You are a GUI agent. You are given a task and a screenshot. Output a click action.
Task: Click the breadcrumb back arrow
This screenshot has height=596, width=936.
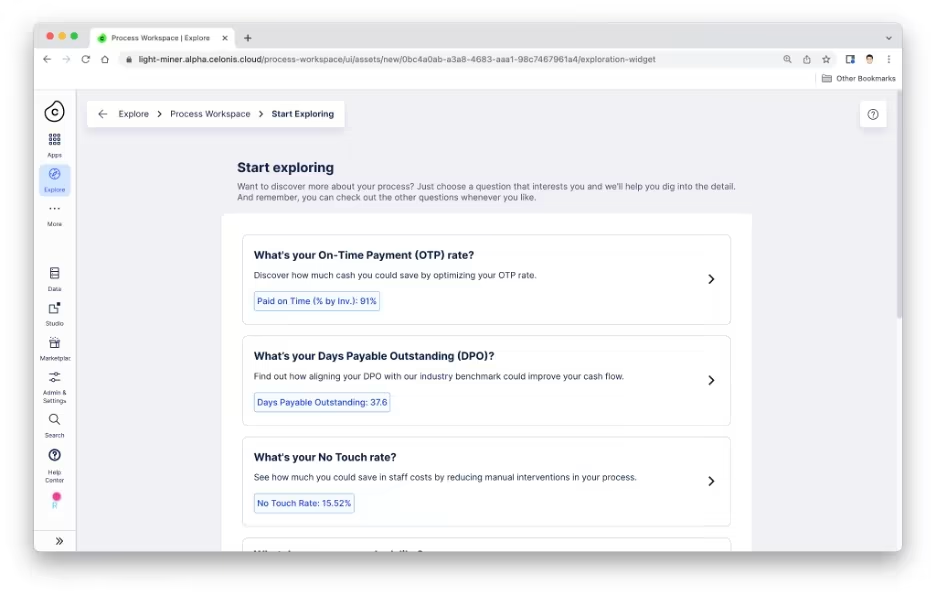103,114
